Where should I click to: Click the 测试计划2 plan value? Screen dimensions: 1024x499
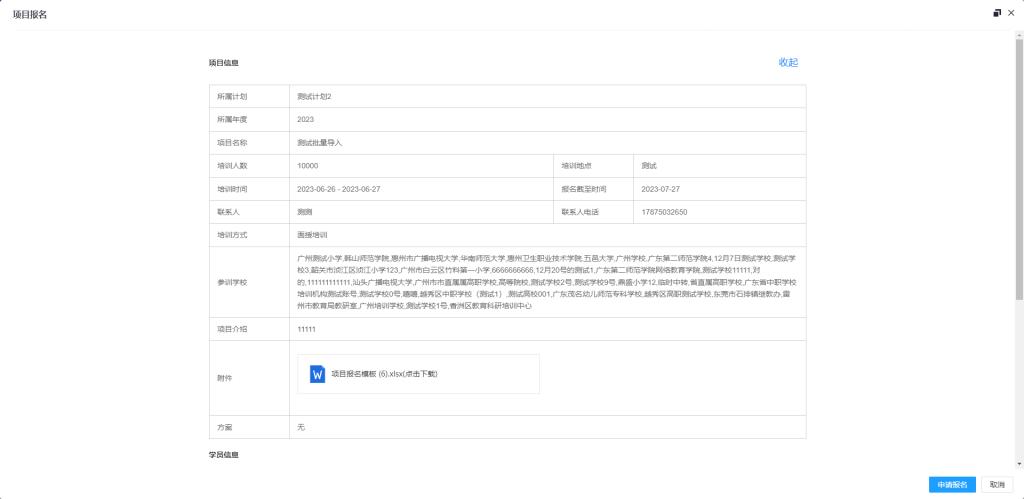click(314, 96)
